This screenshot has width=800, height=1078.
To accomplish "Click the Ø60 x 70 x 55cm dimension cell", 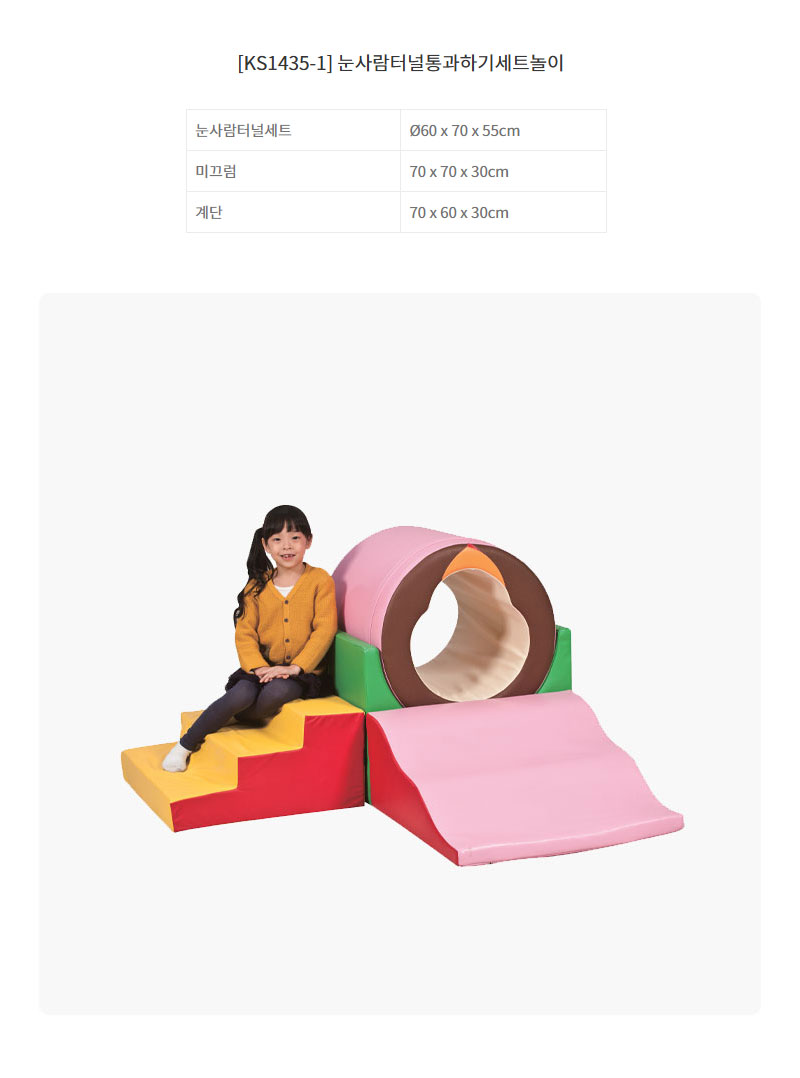I will tap(503, 130).
